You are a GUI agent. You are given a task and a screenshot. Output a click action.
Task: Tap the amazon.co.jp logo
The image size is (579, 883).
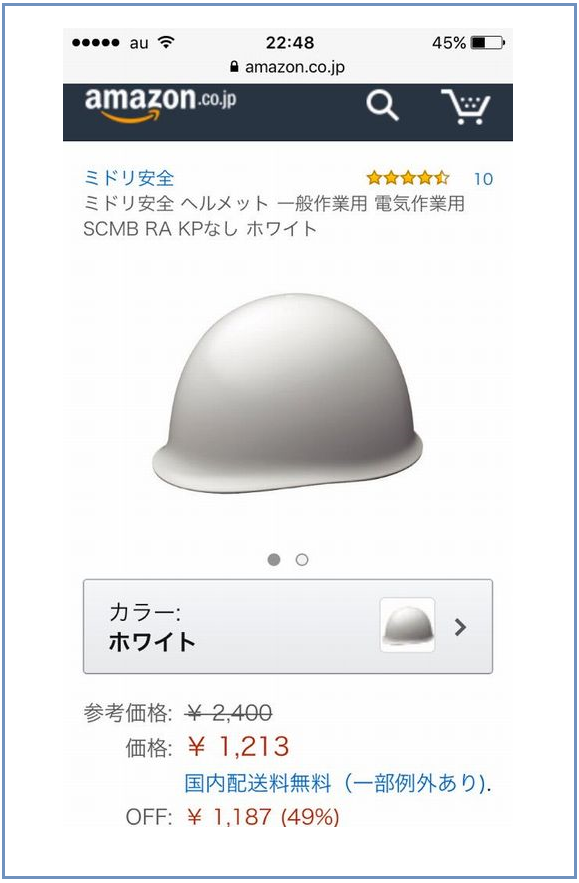[161, 105]
